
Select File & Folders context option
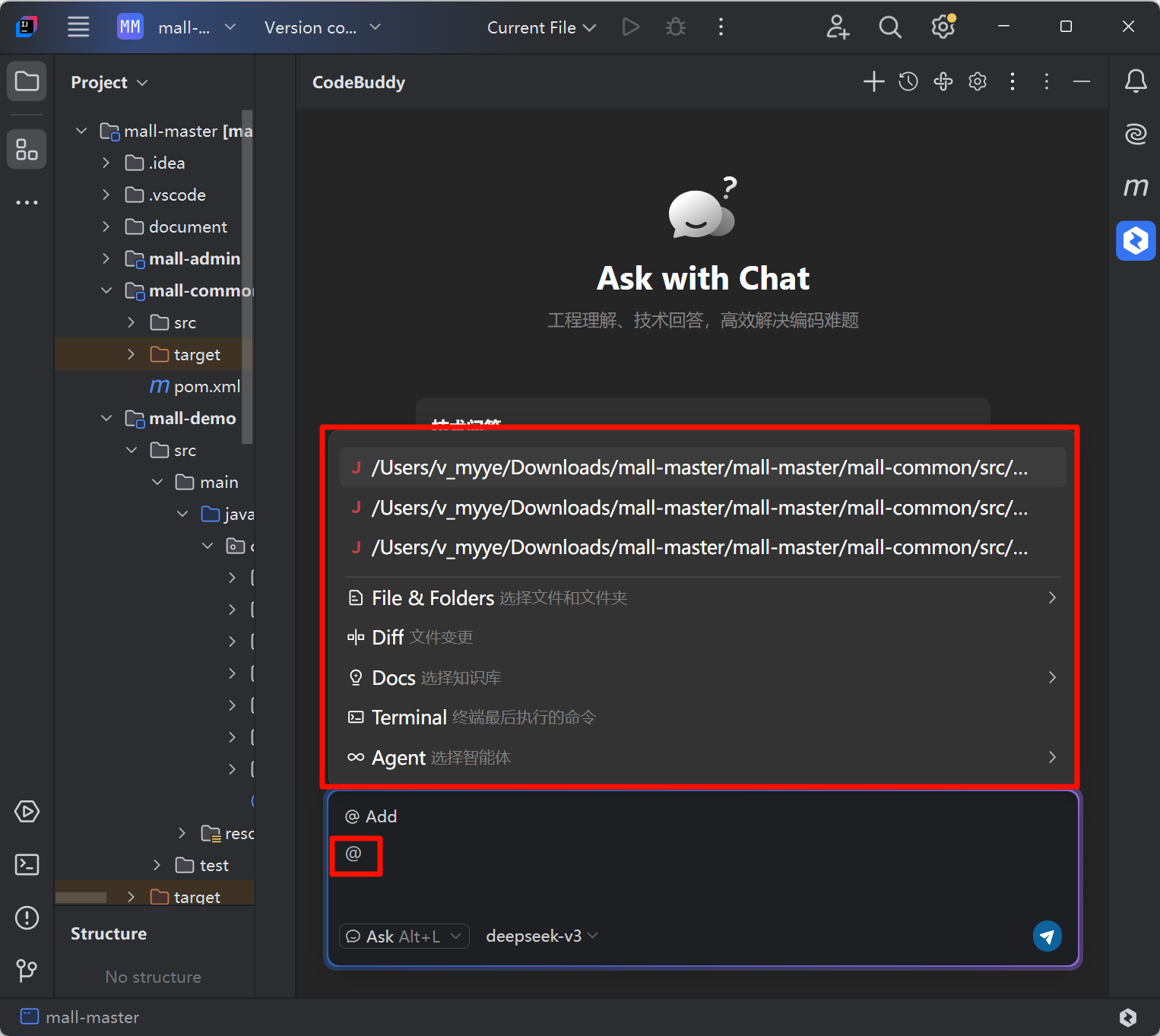pyautogui.click(x=433, y=598)
